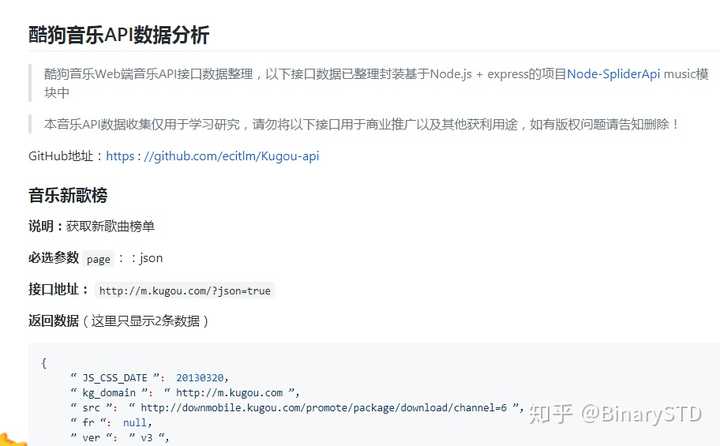Viewport: 720px width, 446px height.
Task: Click the m.kugou.com/?json=true interface address code
Action: pyautogui.click(x=185, y=291)
